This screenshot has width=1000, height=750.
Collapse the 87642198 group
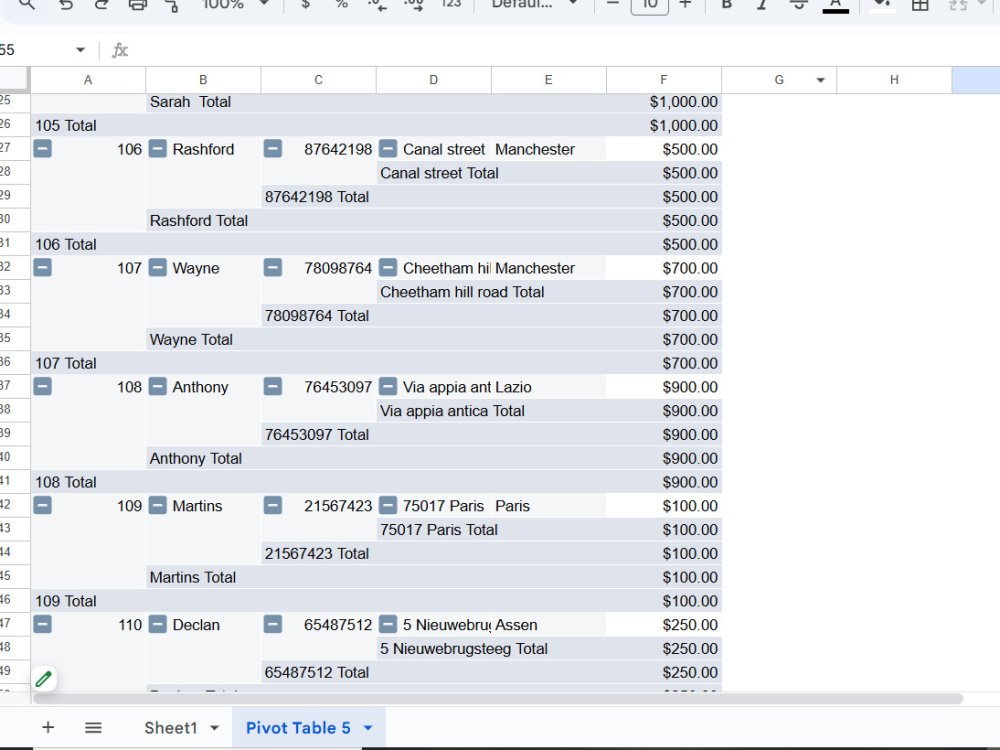pos(273,149)
